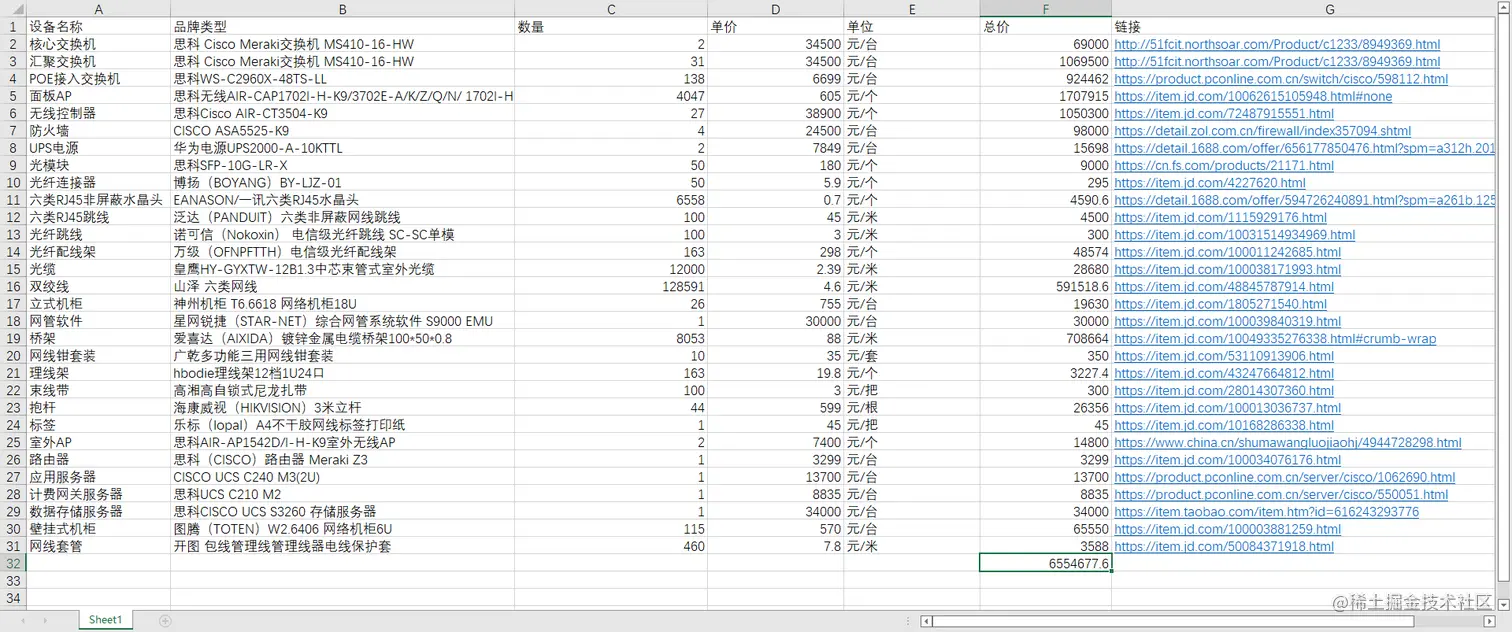The height and width of the screenshot is (632, 1512).
Task: Select column B header
Action: (x=342, y=9)
